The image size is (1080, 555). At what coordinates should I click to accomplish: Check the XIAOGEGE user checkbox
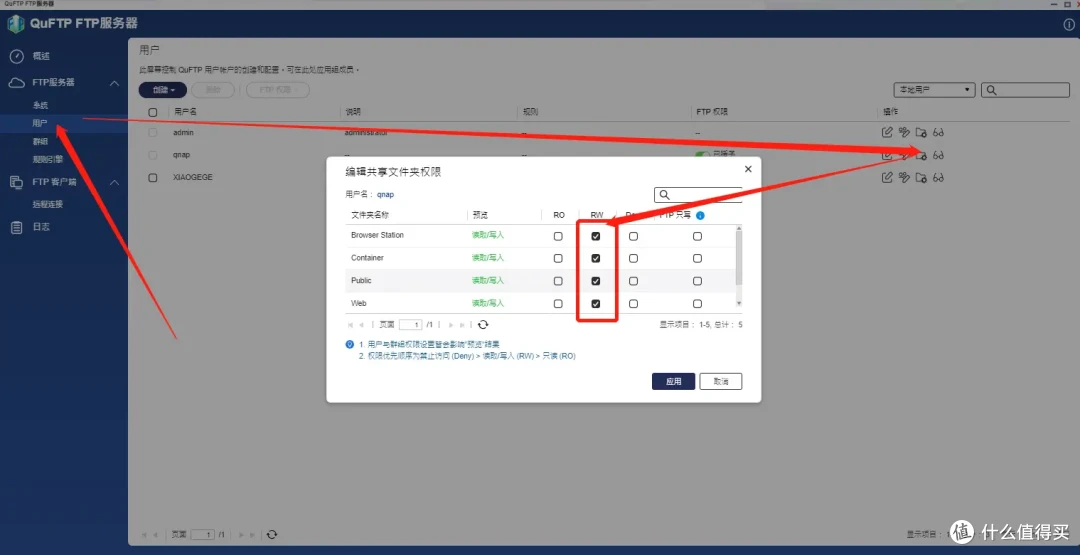click(153, 178)
